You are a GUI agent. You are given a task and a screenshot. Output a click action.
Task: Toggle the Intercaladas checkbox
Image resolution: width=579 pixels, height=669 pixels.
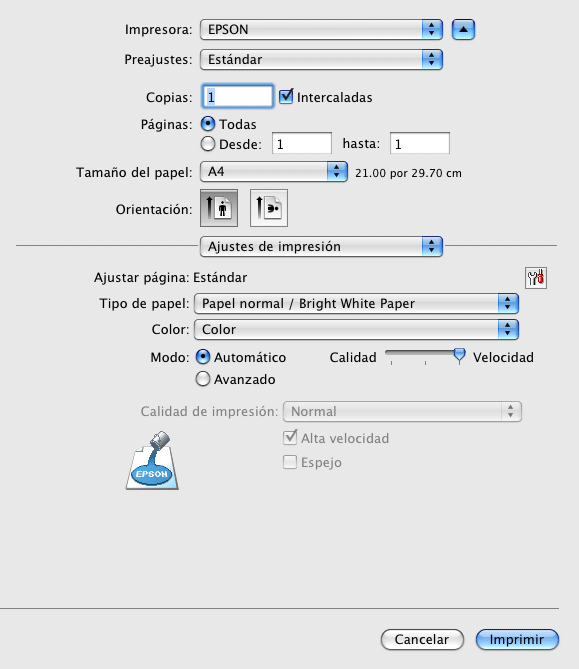286,96
